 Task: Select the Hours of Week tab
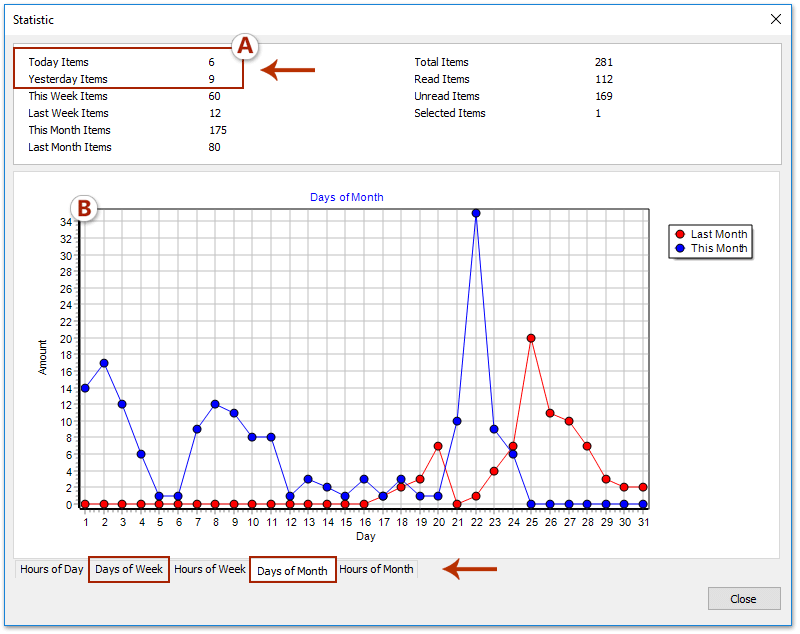click(x=210, y=570)
